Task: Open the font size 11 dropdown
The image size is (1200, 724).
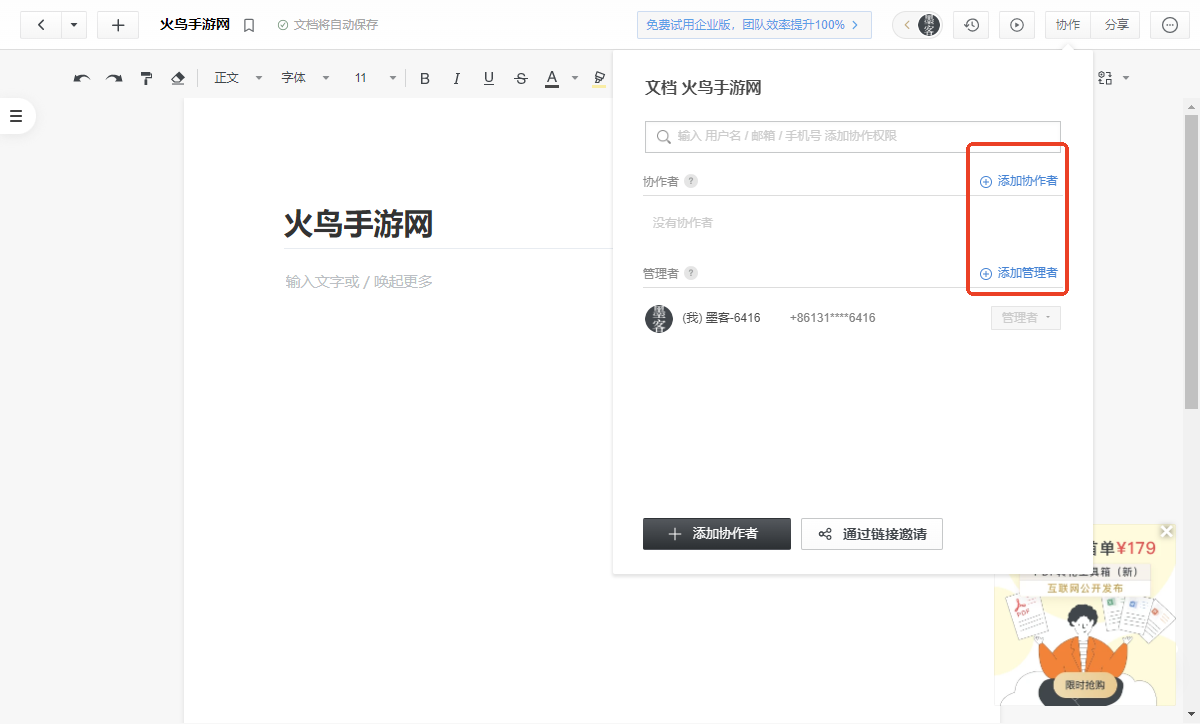Action: tap(375, 78)
